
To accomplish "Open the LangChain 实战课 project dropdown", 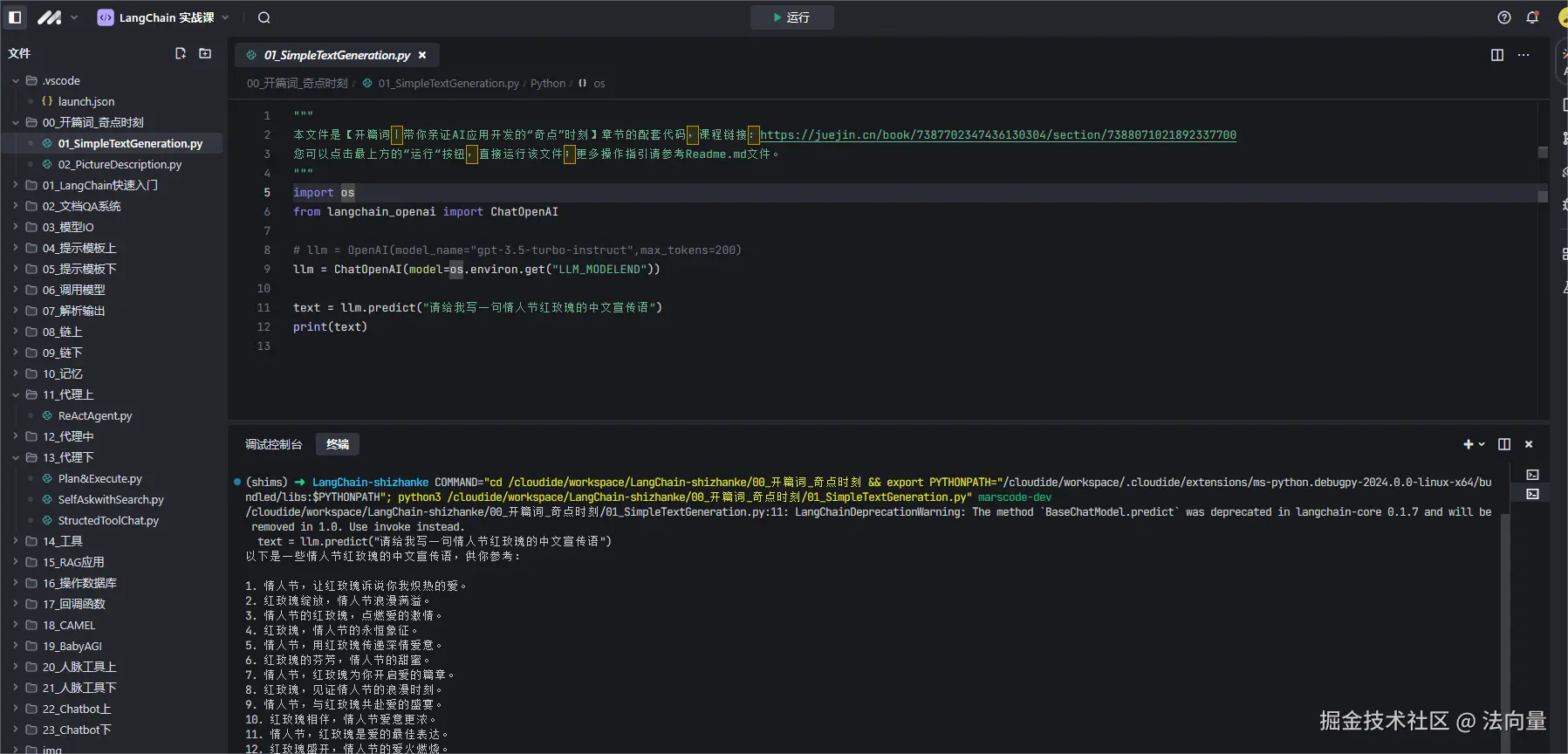I will [x=164, y=17].
